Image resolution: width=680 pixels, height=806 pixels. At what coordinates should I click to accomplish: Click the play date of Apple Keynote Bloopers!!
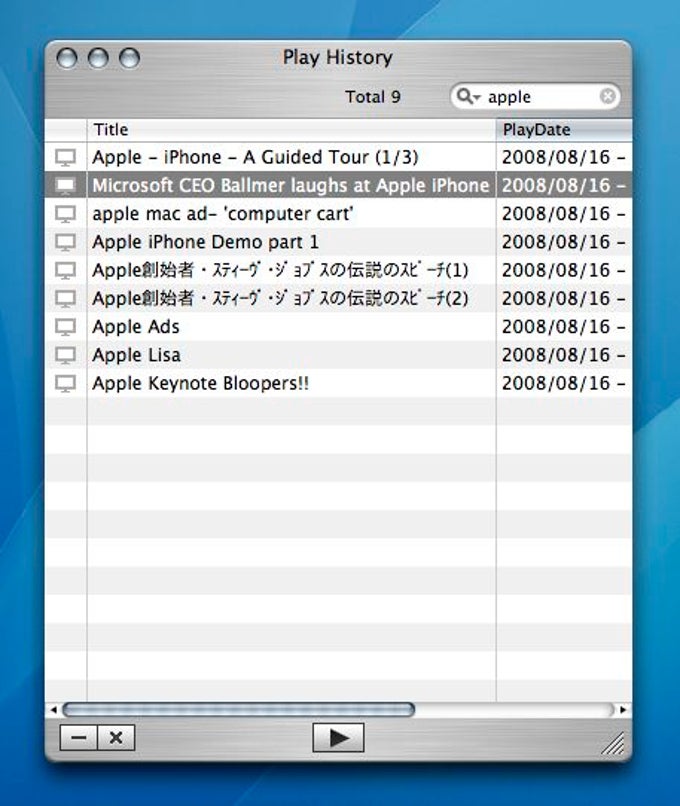[564, 383]
